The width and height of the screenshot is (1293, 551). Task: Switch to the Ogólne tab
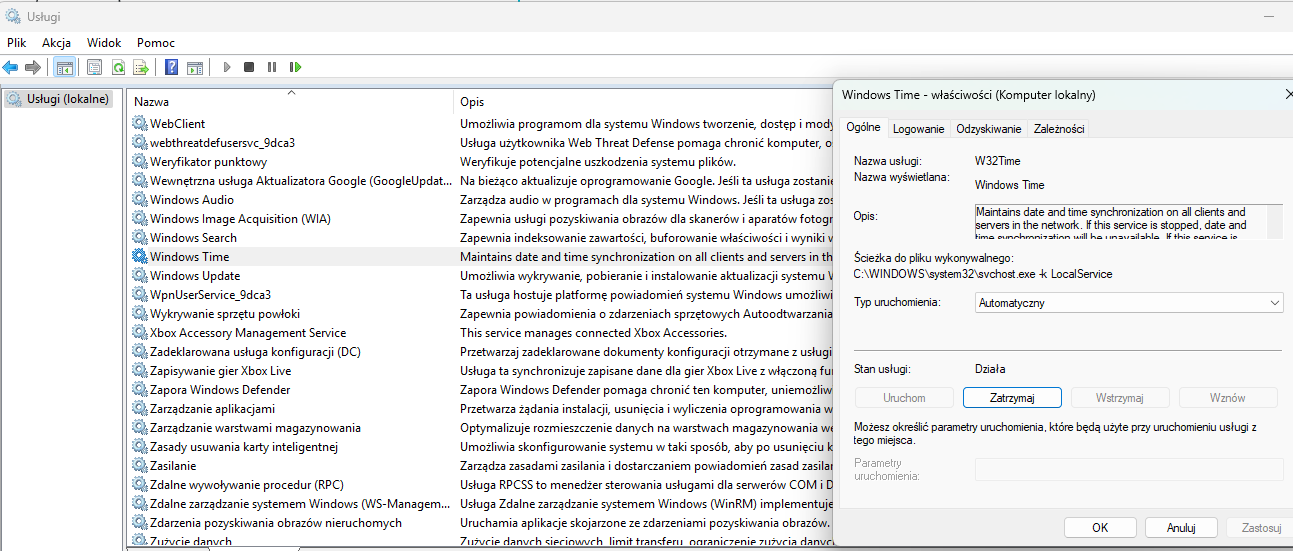point(863,128)
